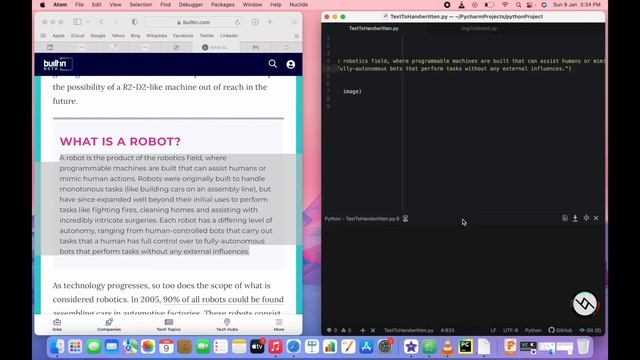This screenshot has height=360, width=640.
Task: Open Jobs in Built In bottom navigation
Action: coord(57,325)
